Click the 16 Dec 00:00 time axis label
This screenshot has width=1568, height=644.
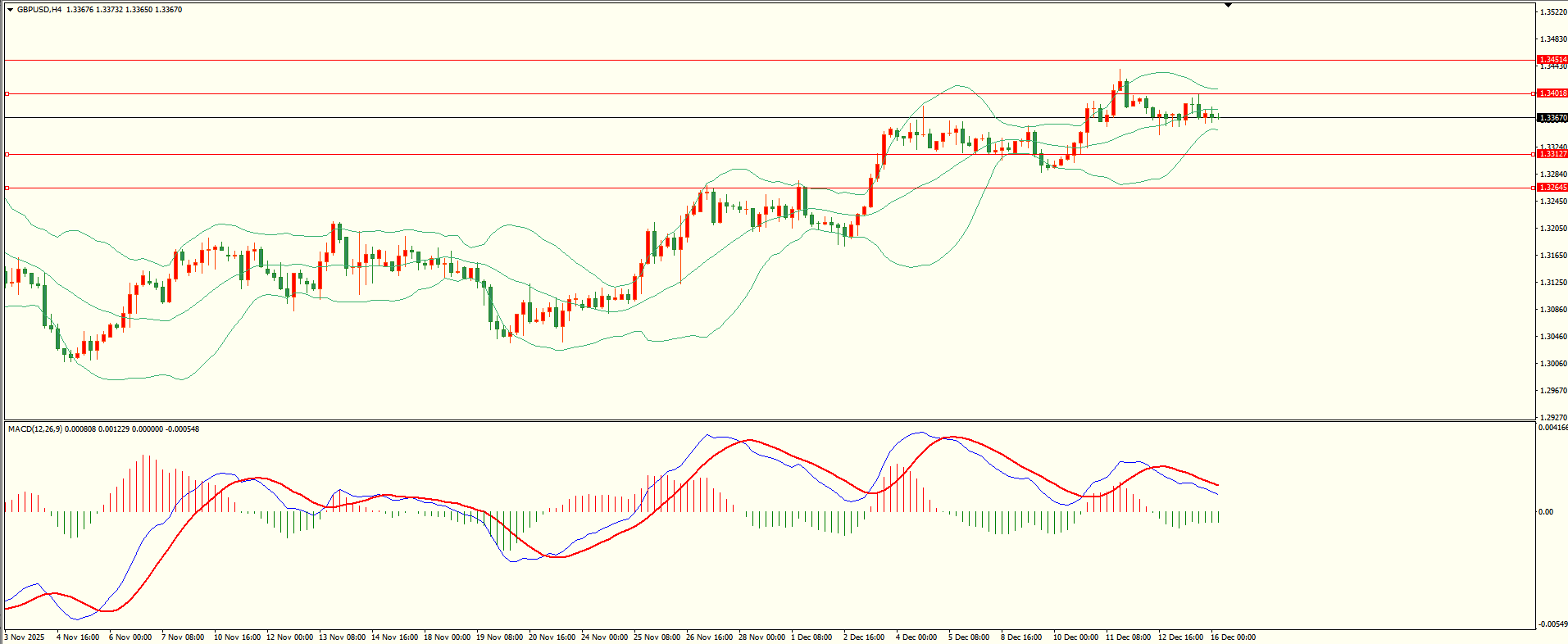click(x=1233, y=637)
